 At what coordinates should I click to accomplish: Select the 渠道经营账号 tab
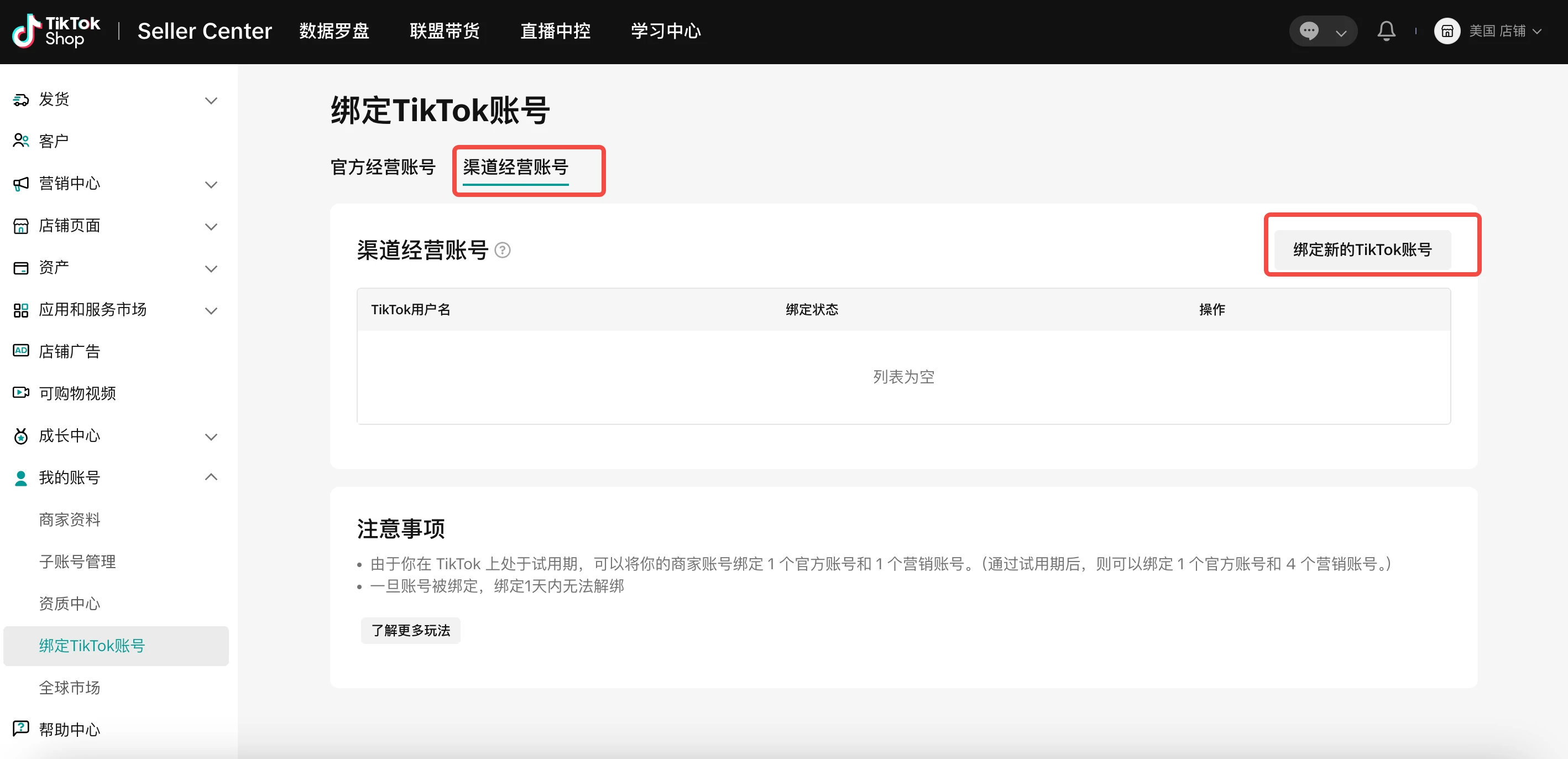pos(515,167)
